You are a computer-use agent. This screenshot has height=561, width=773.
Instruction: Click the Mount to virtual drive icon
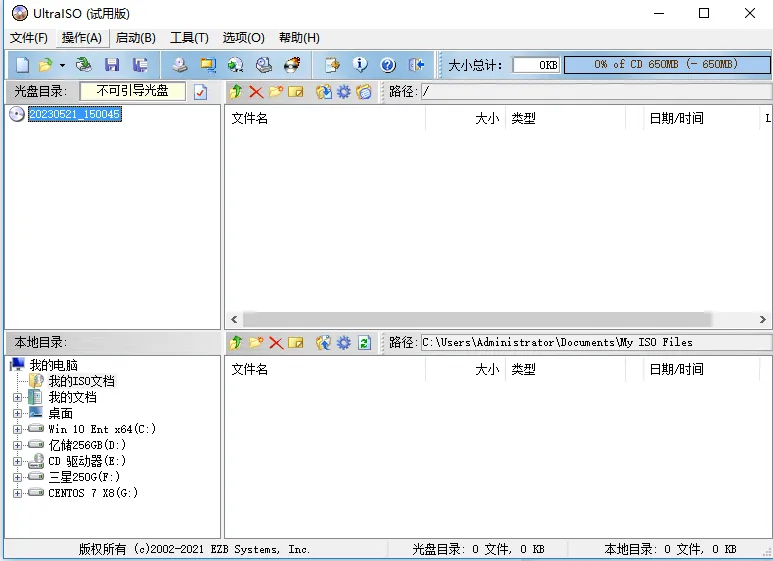[x=264, y=65]
